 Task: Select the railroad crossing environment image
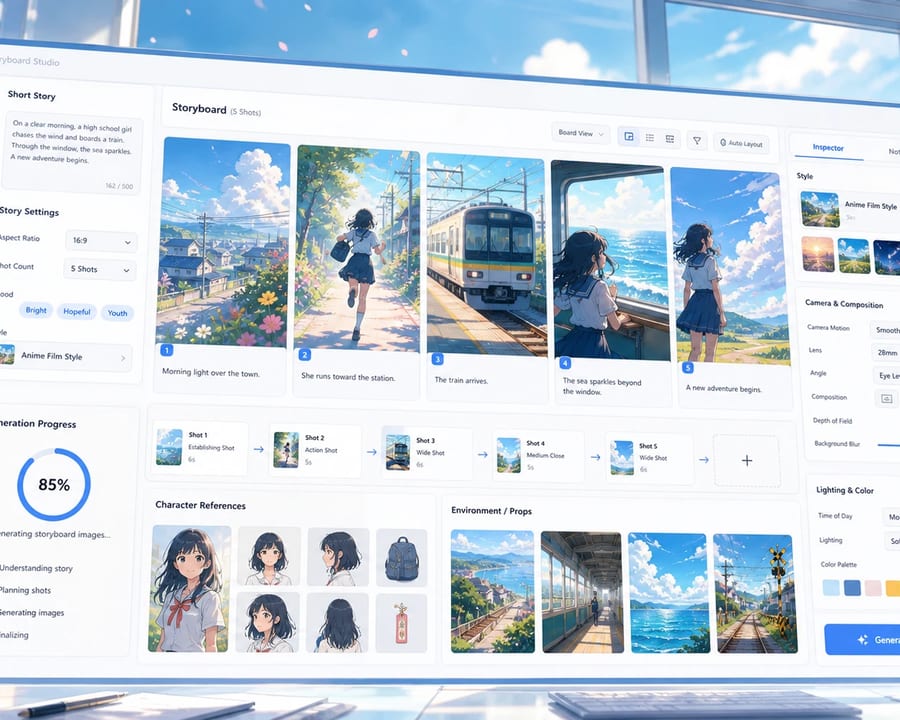(x=755, y=594)
